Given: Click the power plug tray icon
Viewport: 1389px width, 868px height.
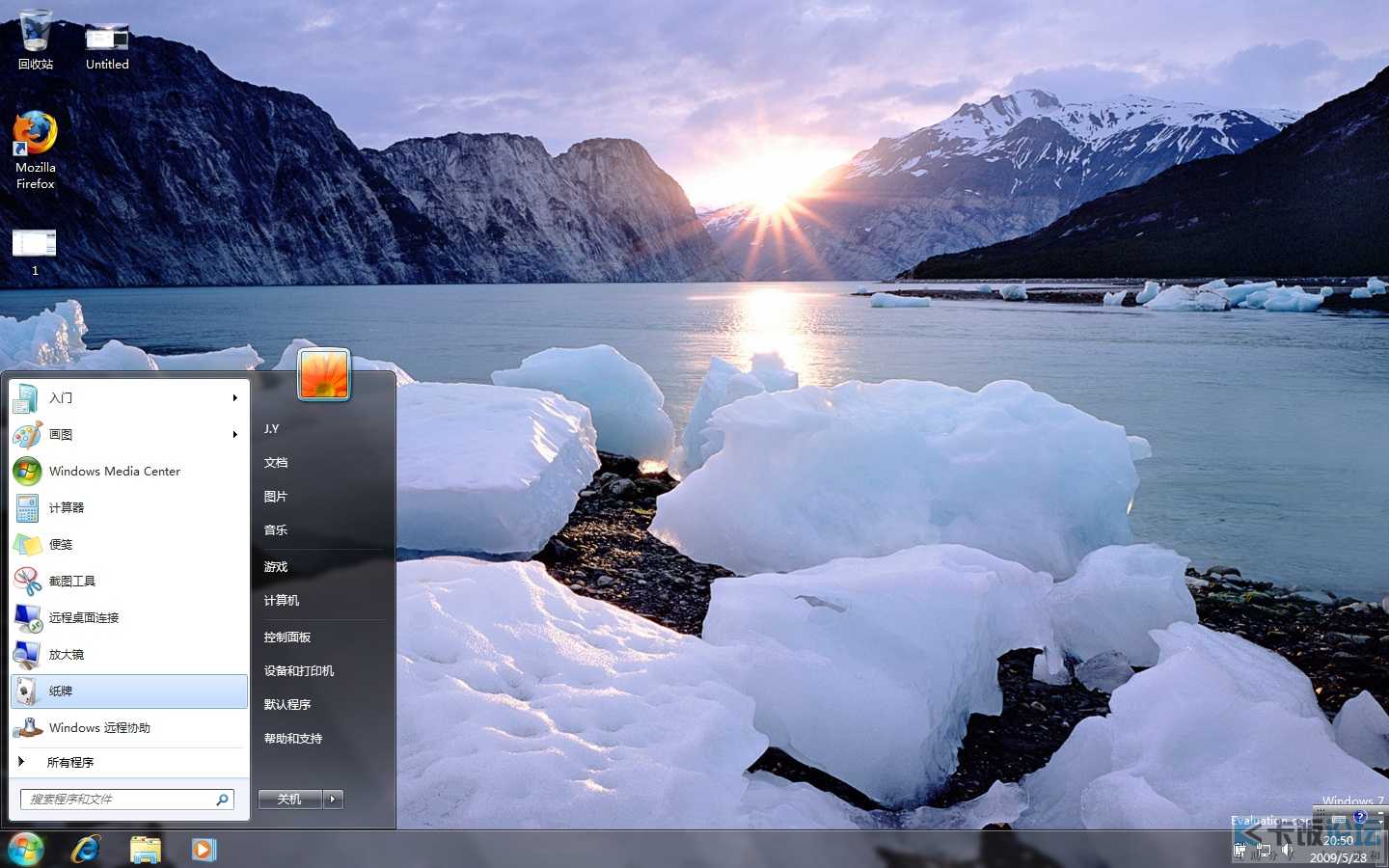Looking at the screenshot, I should click(1239, 851).
